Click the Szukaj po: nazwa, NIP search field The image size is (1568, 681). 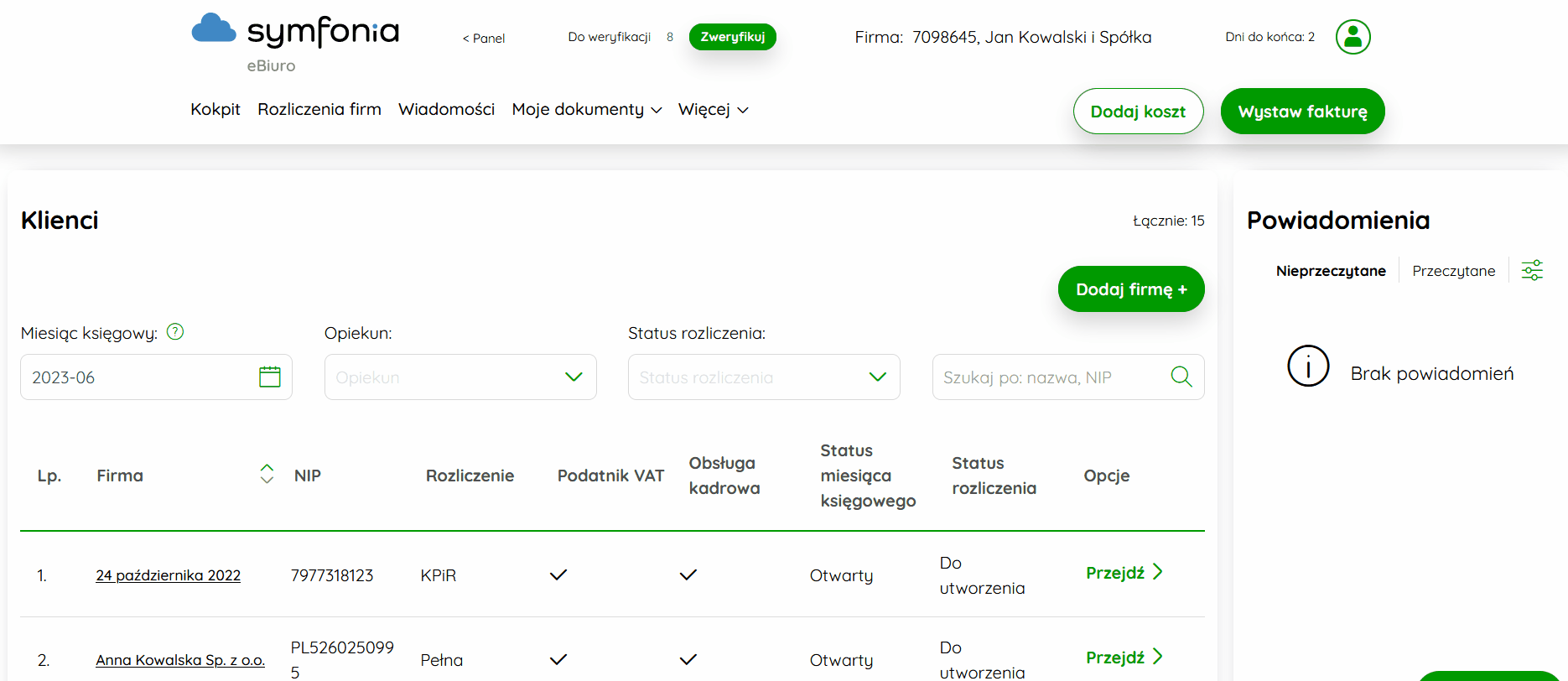coord(1068,377)
